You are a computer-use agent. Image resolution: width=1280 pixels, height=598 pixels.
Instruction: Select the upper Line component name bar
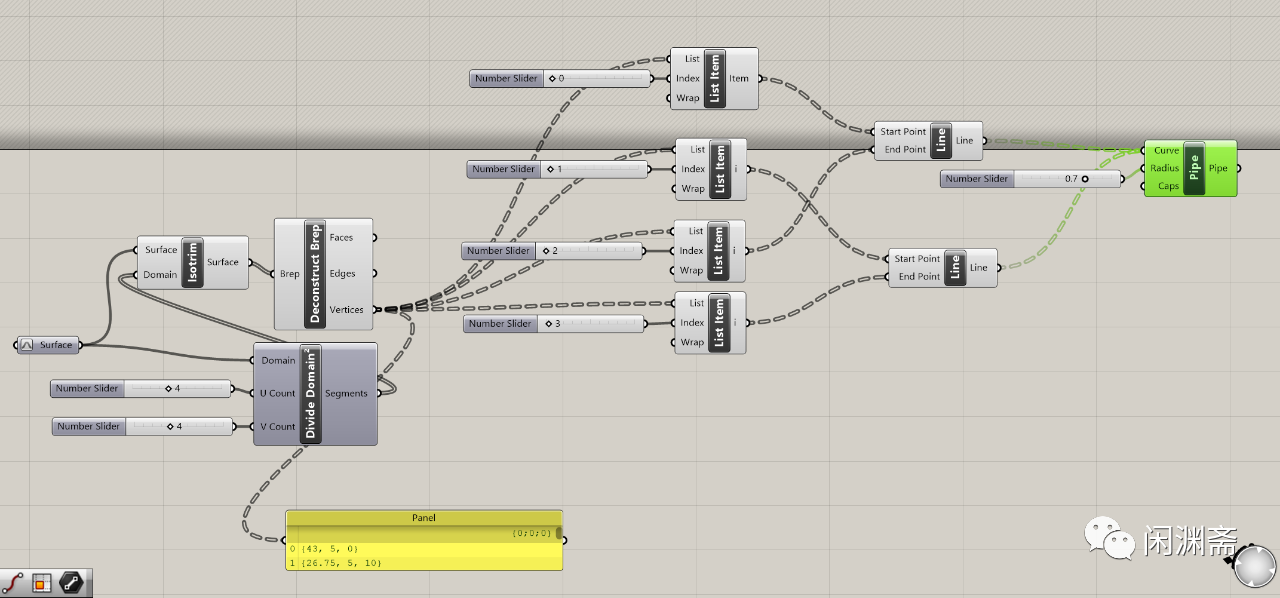click(940, 141)
